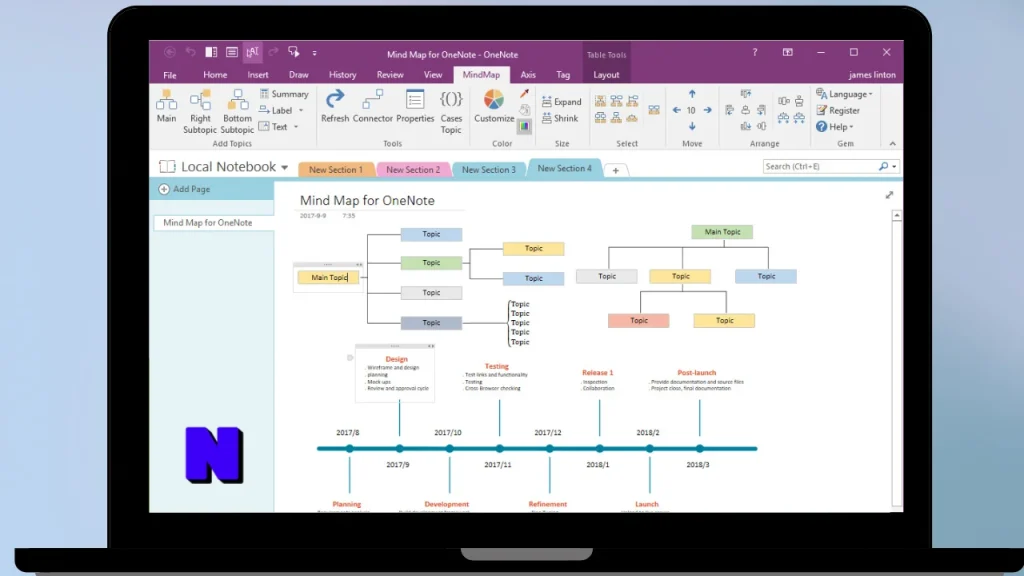Move topic left with the left arrow
The height and width of the screenshot is (576, 1024).
(x=677, y=110)
